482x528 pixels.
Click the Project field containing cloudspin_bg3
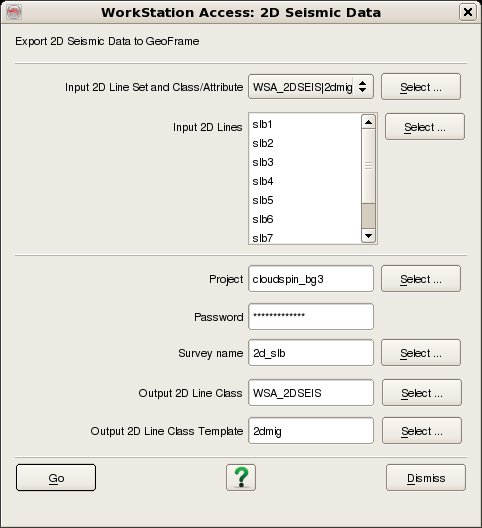click(x=311, y=279)
